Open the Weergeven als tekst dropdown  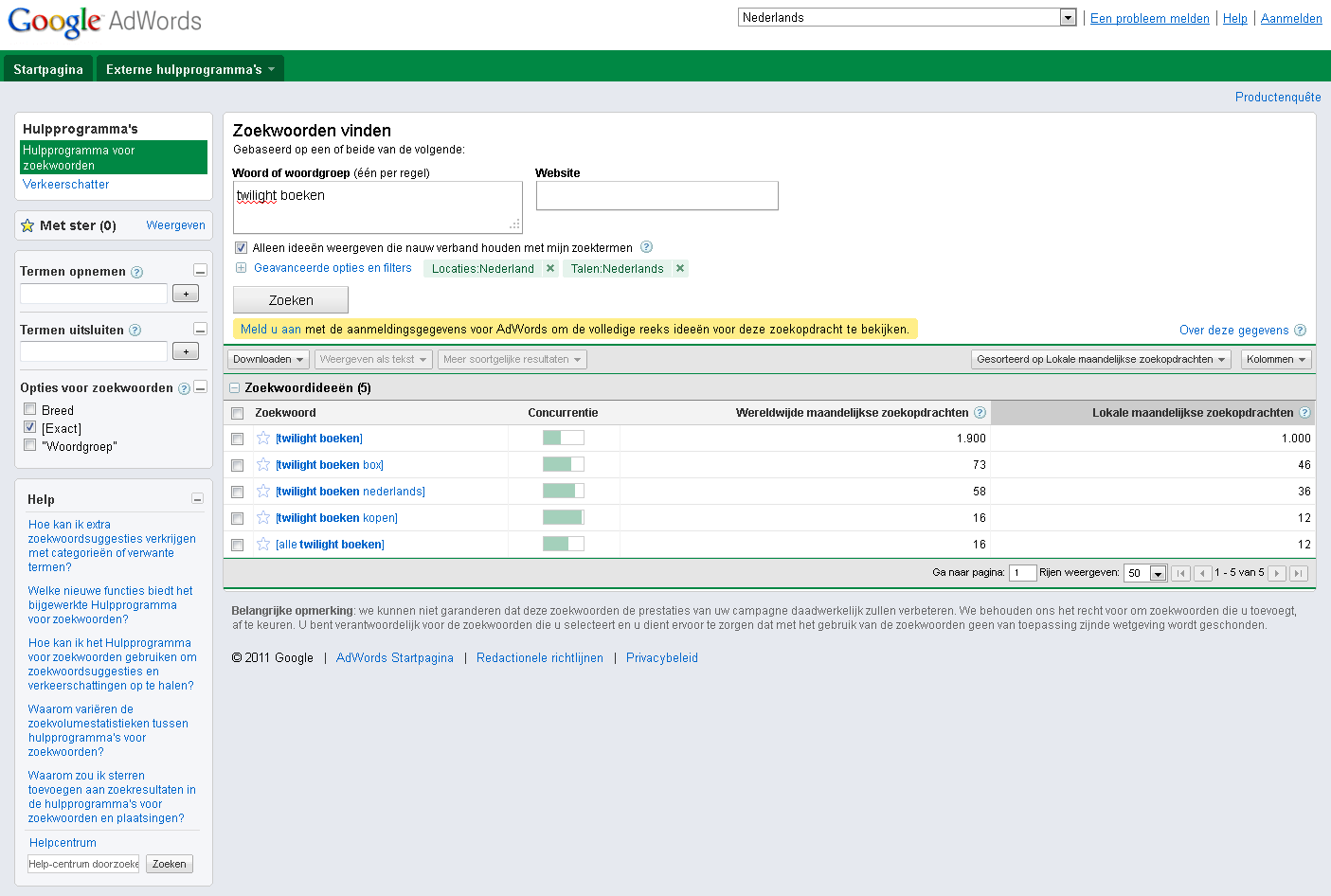click(x=373, y=359)
